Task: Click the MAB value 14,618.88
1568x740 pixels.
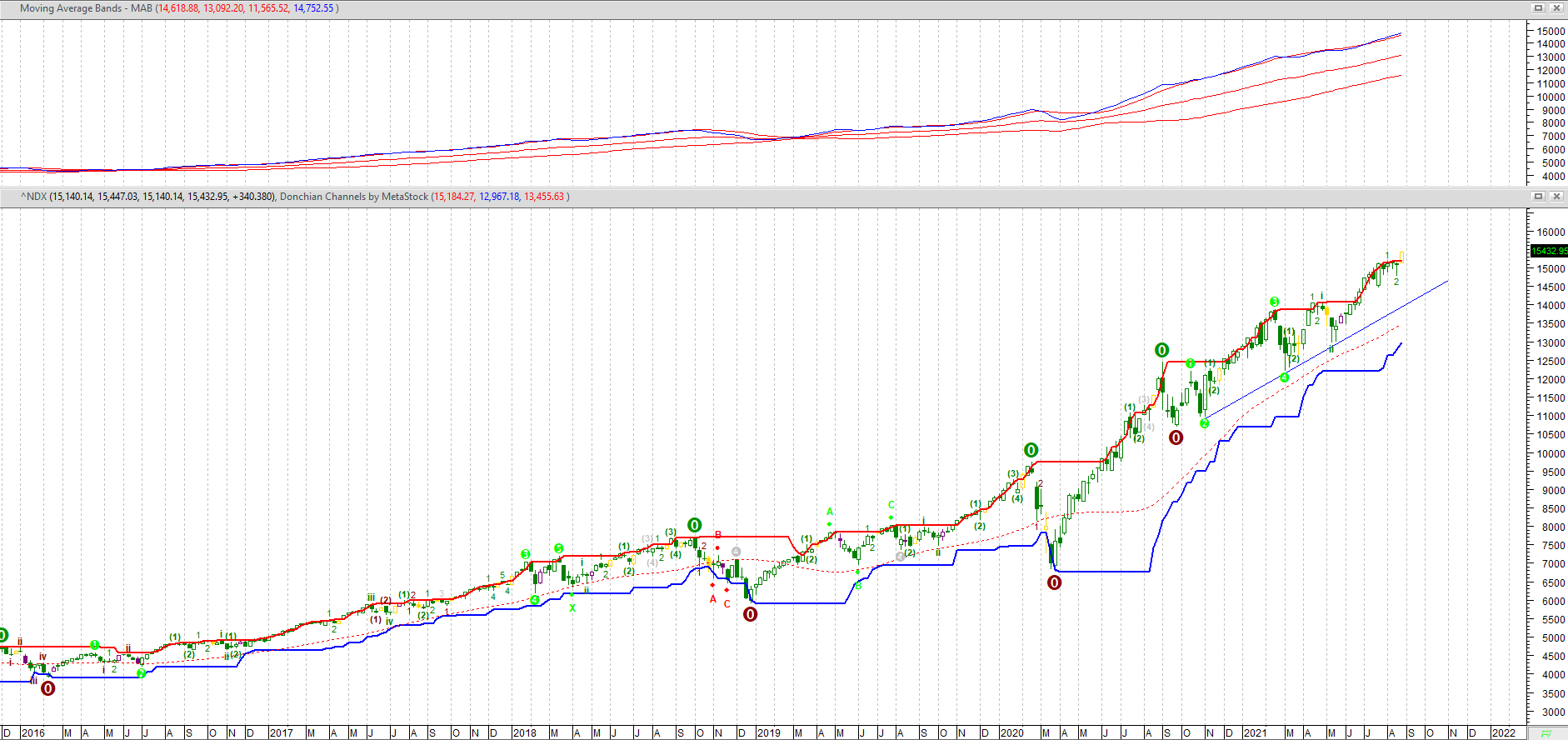Action: tap(179, 8)
